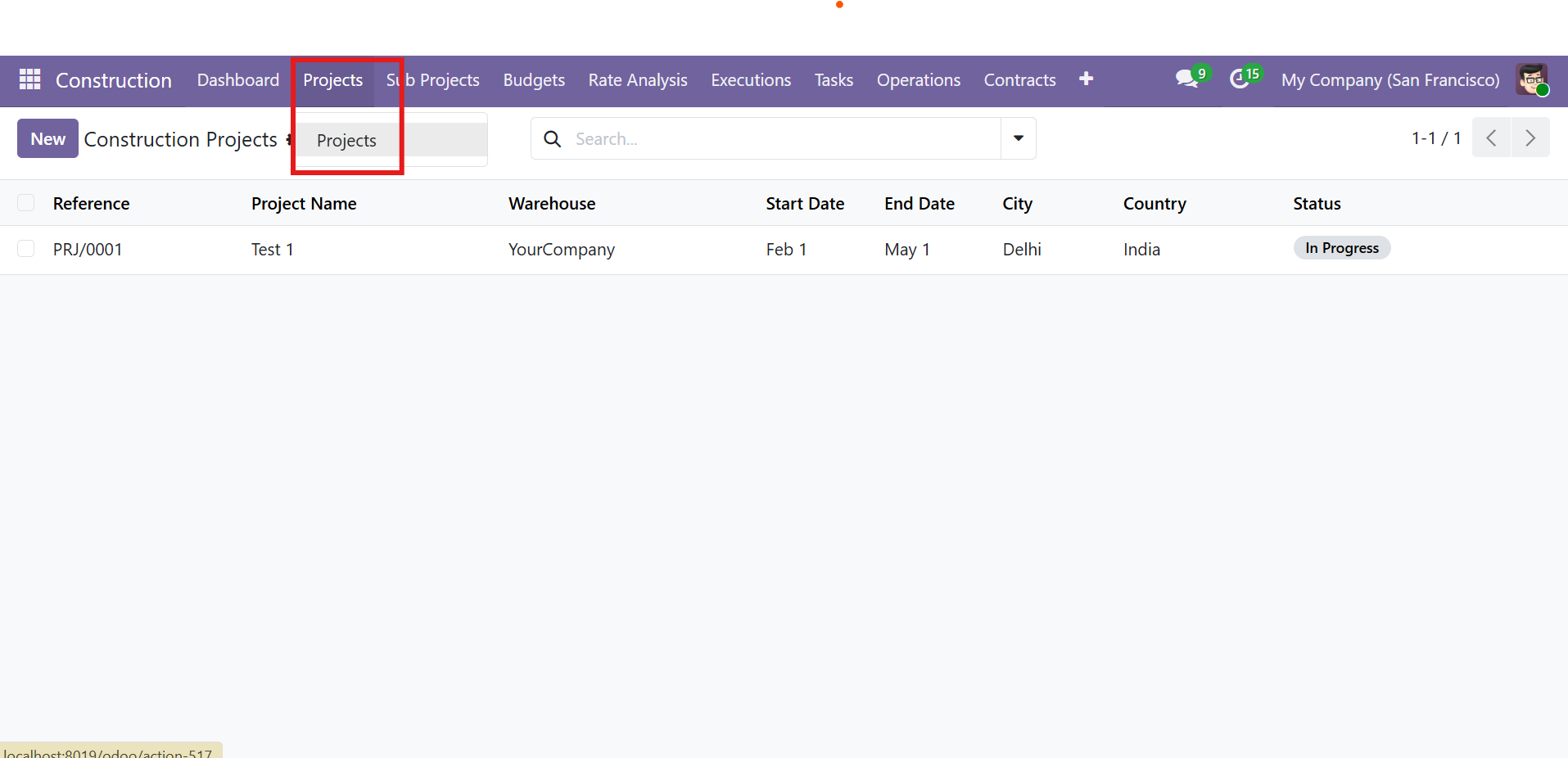
Task: Click the plus icon in the top menu bar
Action: pos(1086,79)
